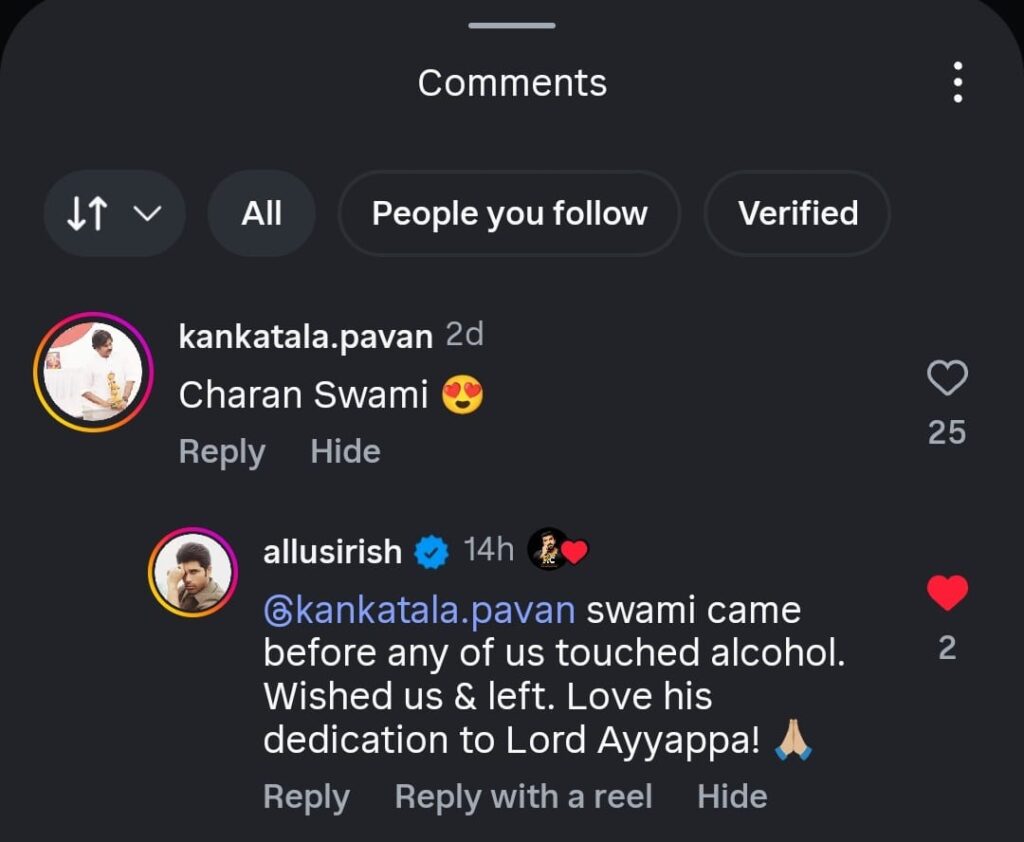Filter comments by People you follow
This screenshot has height=842, width=1024.
[509, 213]
